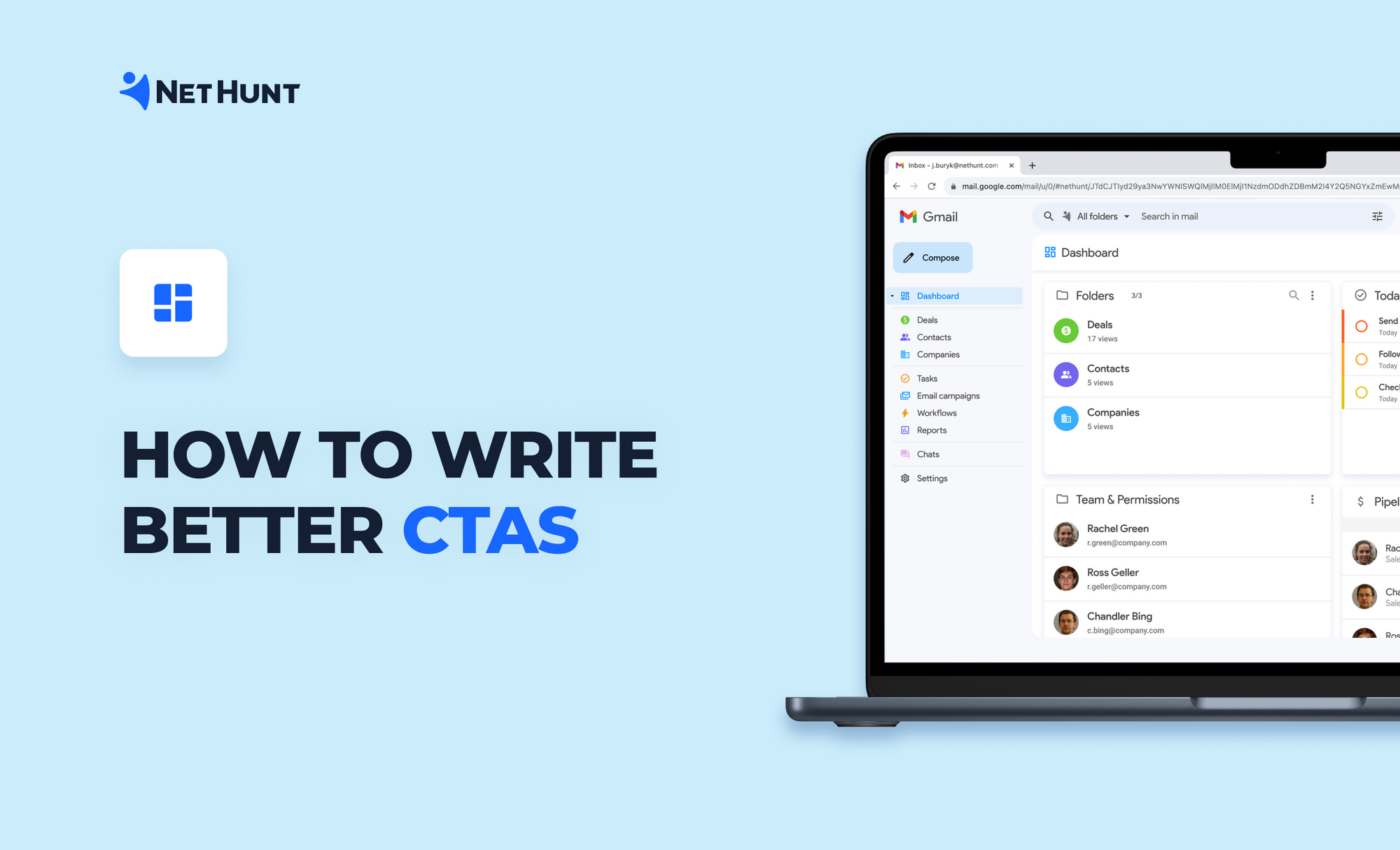
Task: Click the Email campaigns icon
Action: pos(905,396)
